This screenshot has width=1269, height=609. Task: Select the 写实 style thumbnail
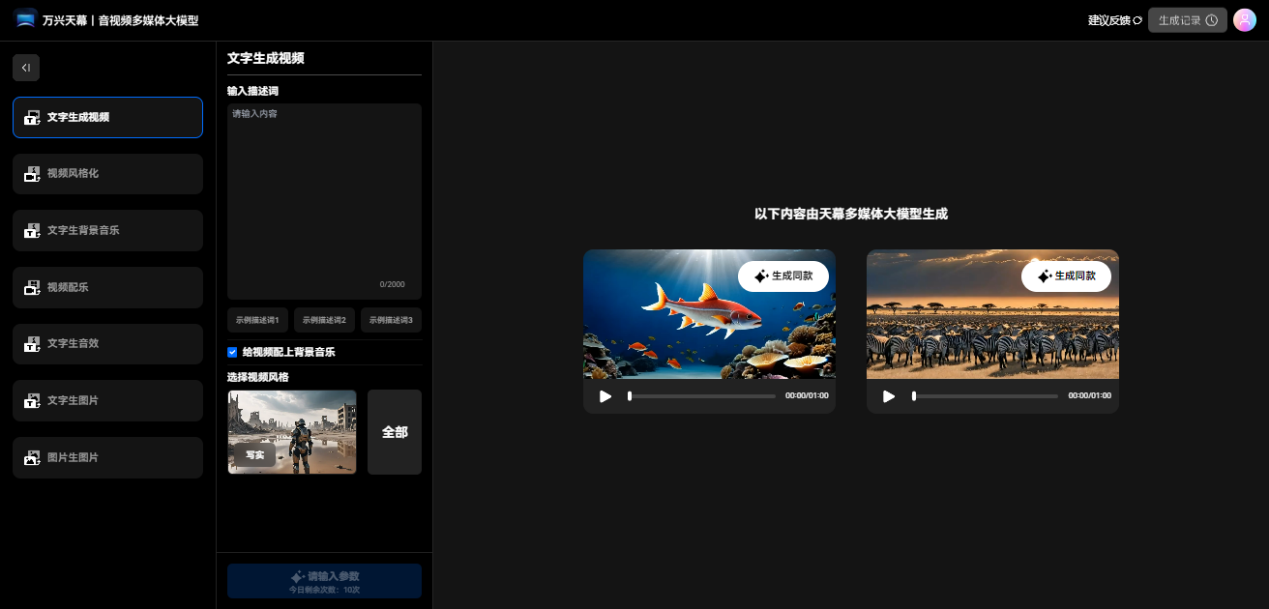pos(291,431)
